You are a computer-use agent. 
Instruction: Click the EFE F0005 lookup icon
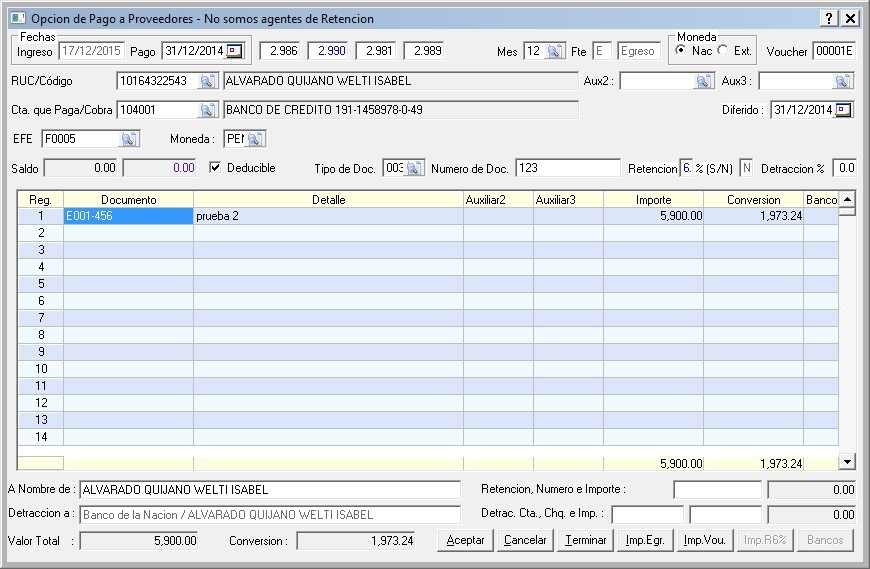coord(129,139)
